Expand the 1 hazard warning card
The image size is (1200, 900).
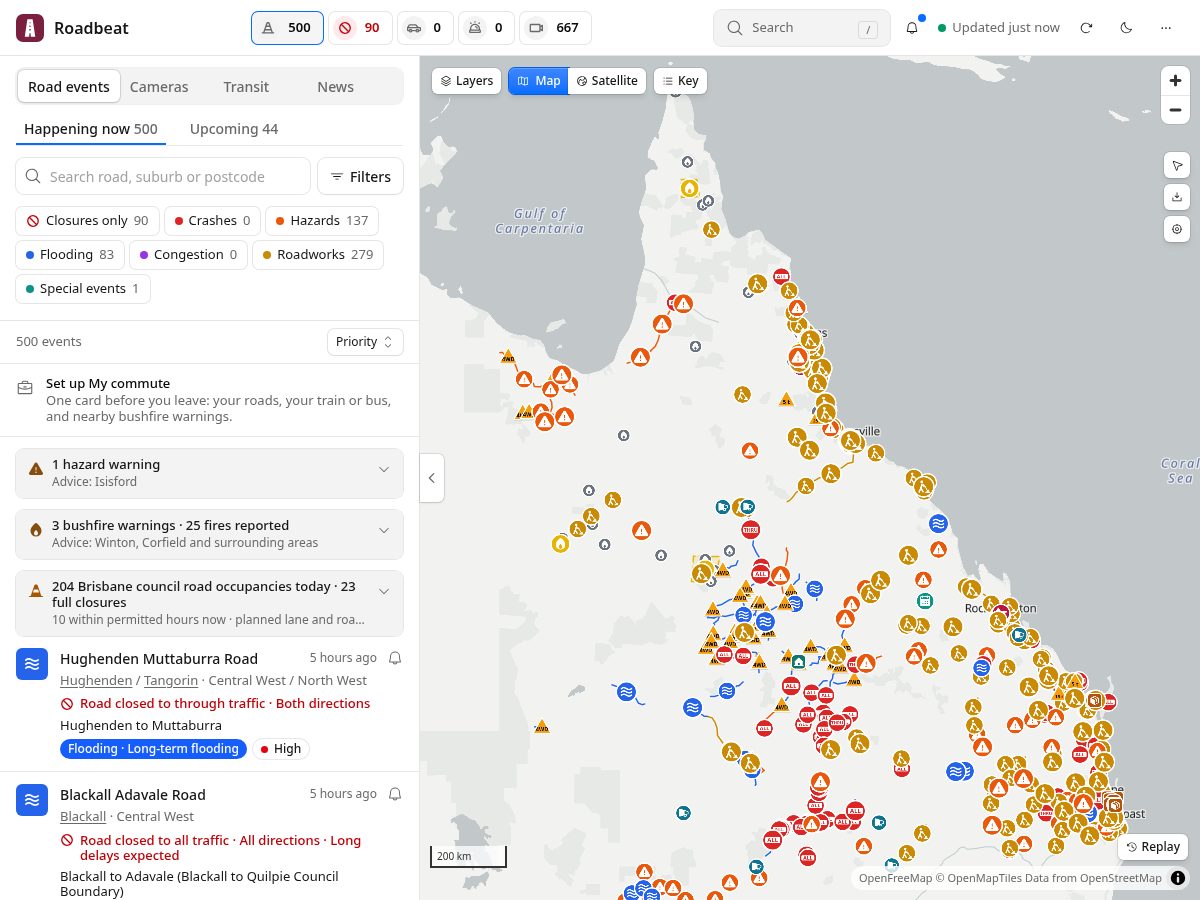[x=210, y=473]
